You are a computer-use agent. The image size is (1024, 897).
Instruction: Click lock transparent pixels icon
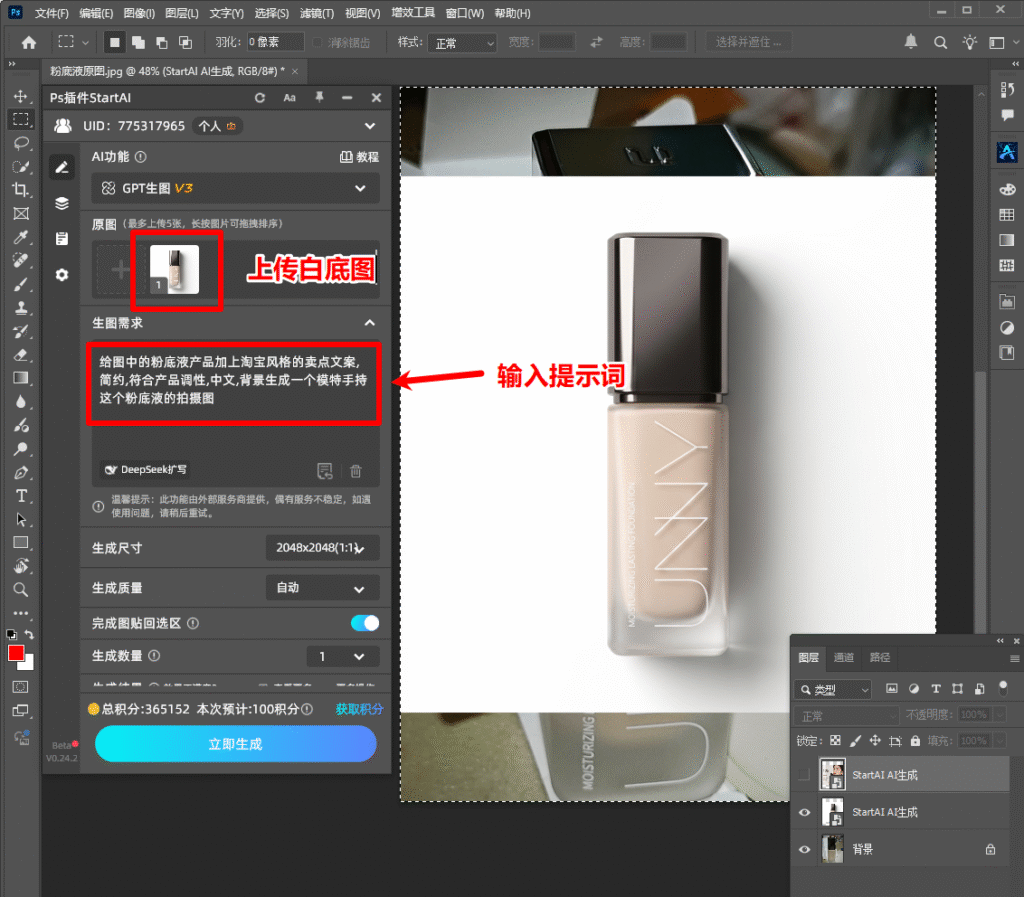835,740
